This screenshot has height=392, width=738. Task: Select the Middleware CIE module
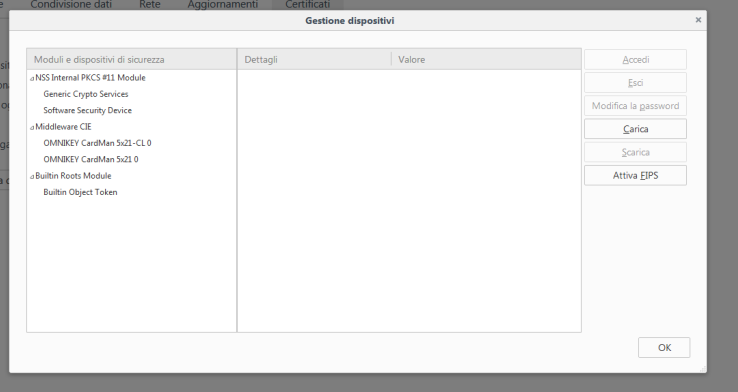coord(64,127)
